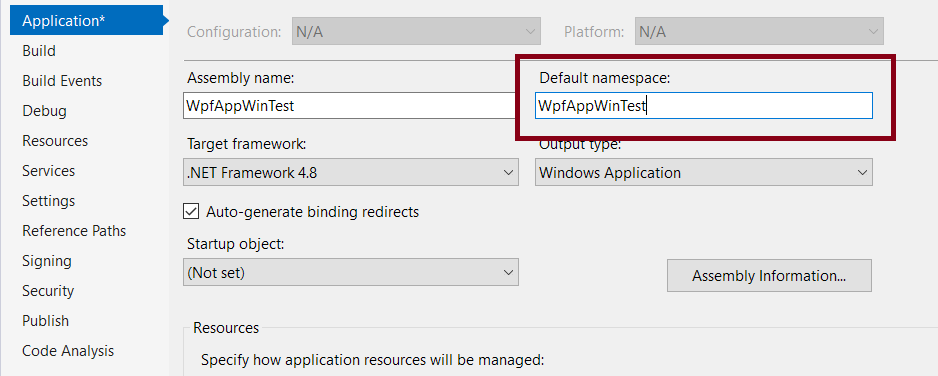Click the Default namespace field

(704, 106)
